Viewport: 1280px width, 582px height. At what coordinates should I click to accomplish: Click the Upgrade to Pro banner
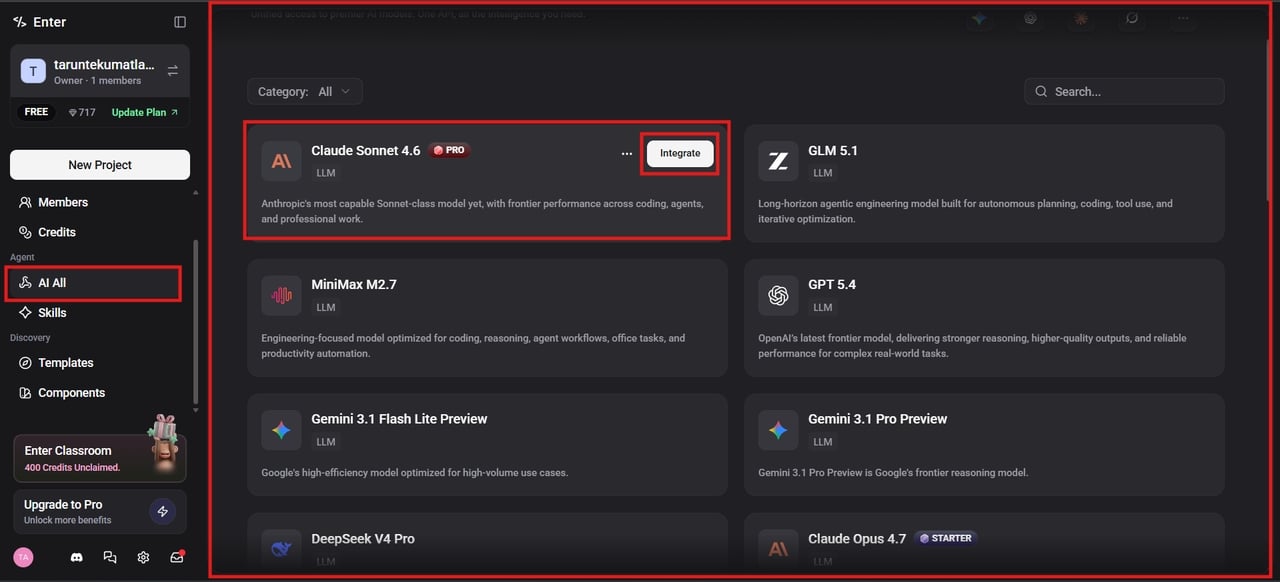(100, 512)
